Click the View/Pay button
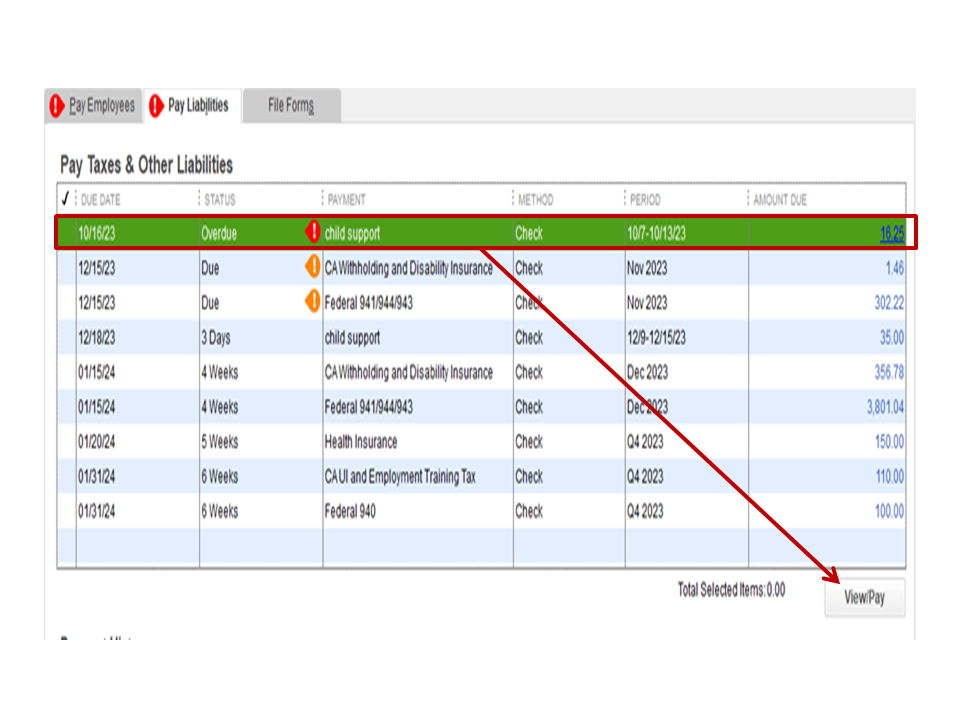The image size is (960, 720). click(864, 597)
